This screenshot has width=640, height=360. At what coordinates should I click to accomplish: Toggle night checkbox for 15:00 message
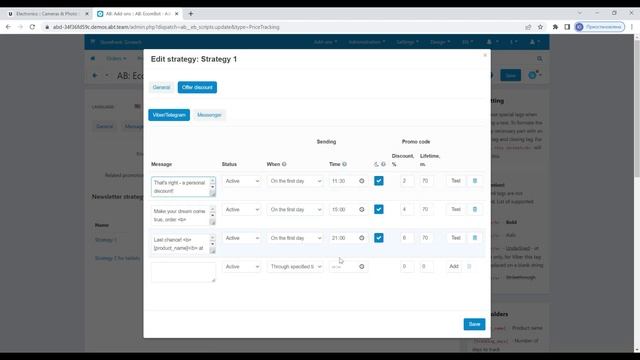point(379,209)
